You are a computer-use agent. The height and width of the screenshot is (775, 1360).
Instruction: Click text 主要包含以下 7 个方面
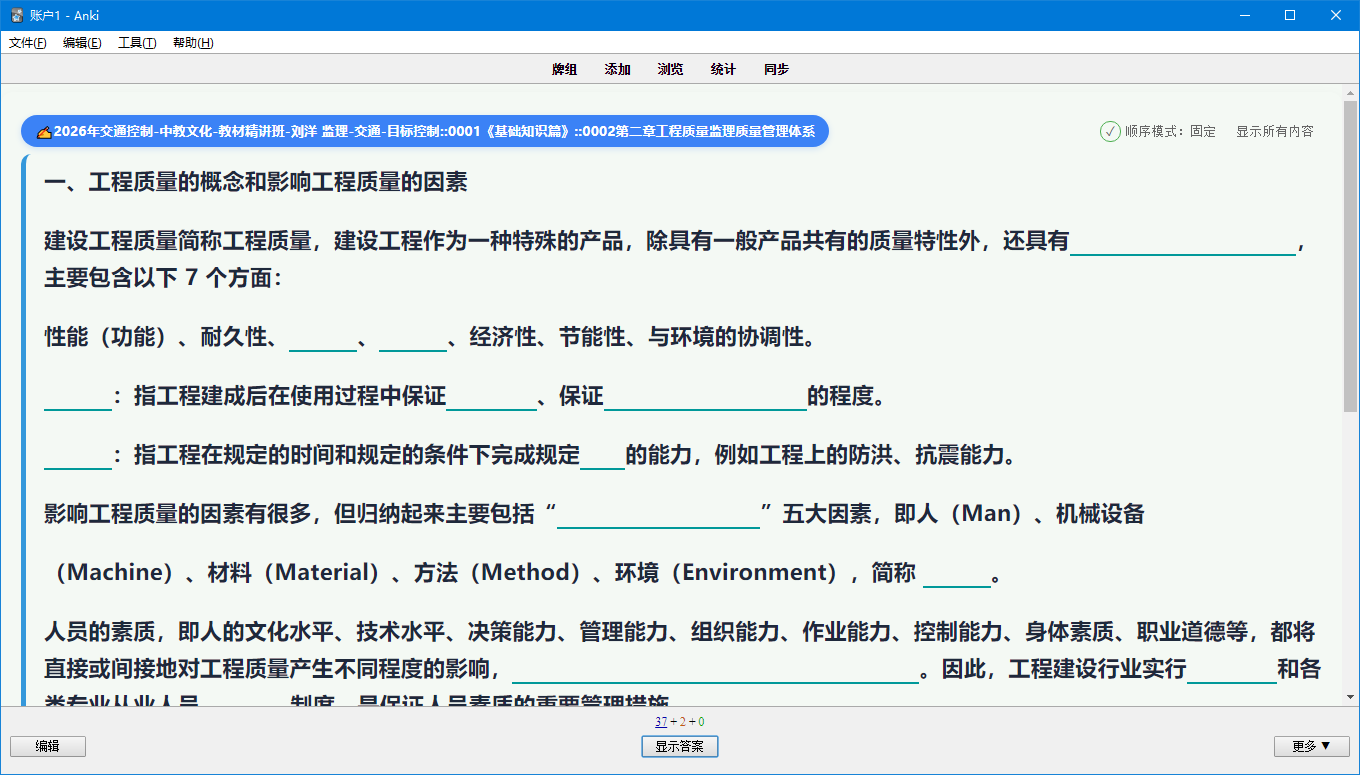pyautogui.click(x=157, y=278)
